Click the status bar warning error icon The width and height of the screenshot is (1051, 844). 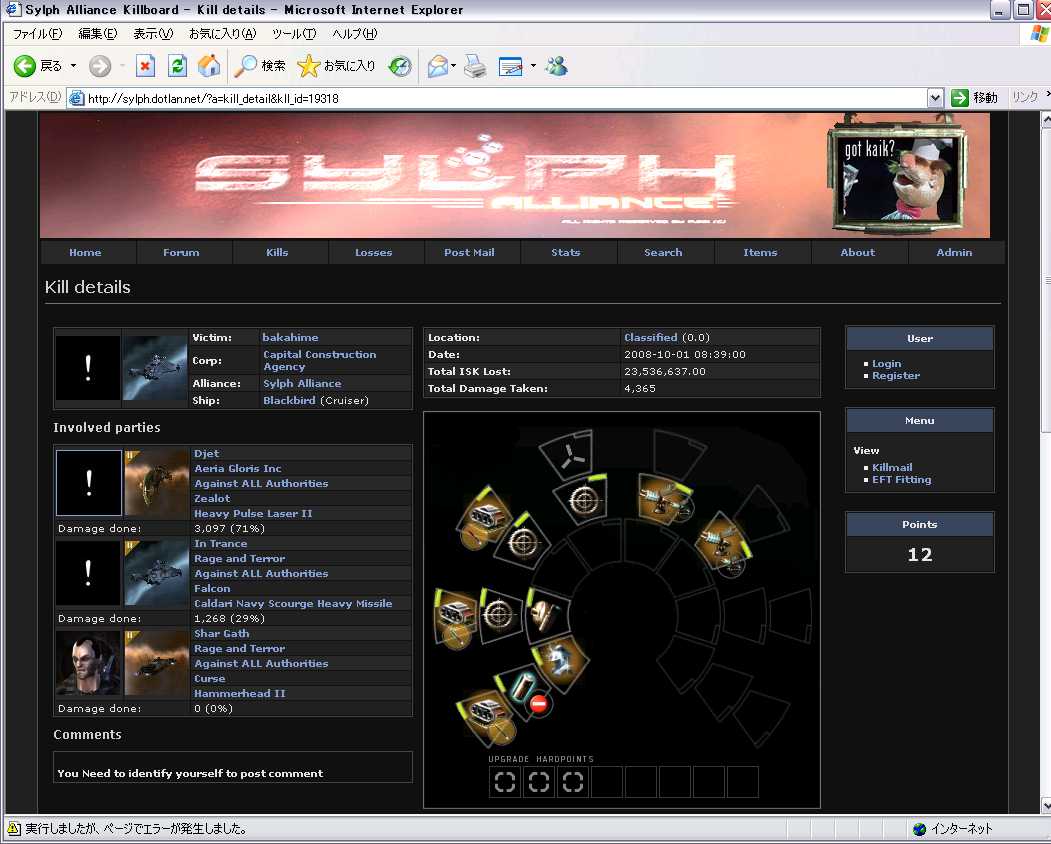pos(13,829)
